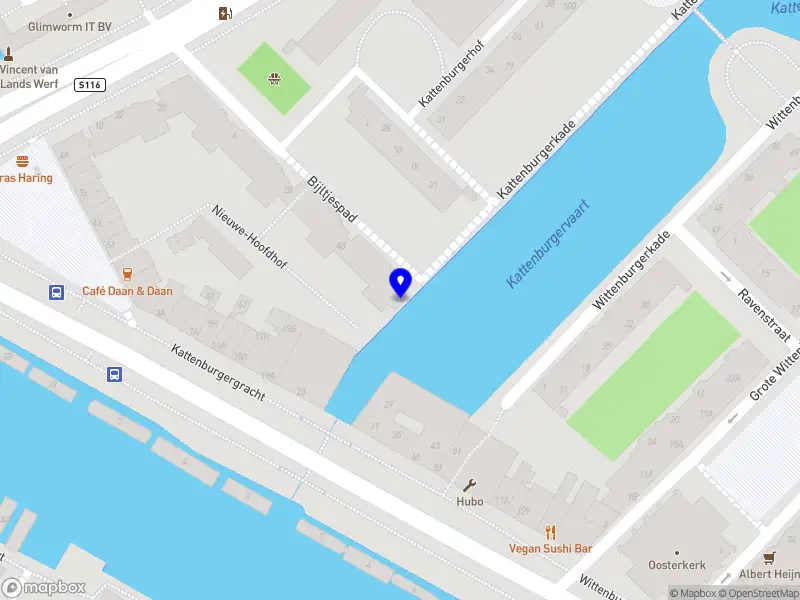Click the bus stop icon near Café Daan

57,292
